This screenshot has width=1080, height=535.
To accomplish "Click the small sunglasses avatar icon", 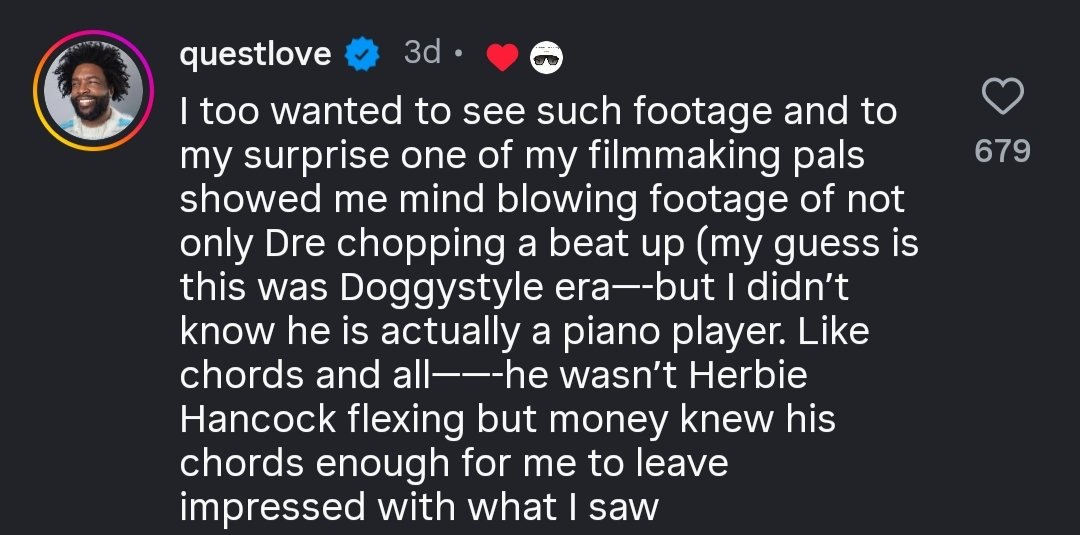I will (545, 59).
